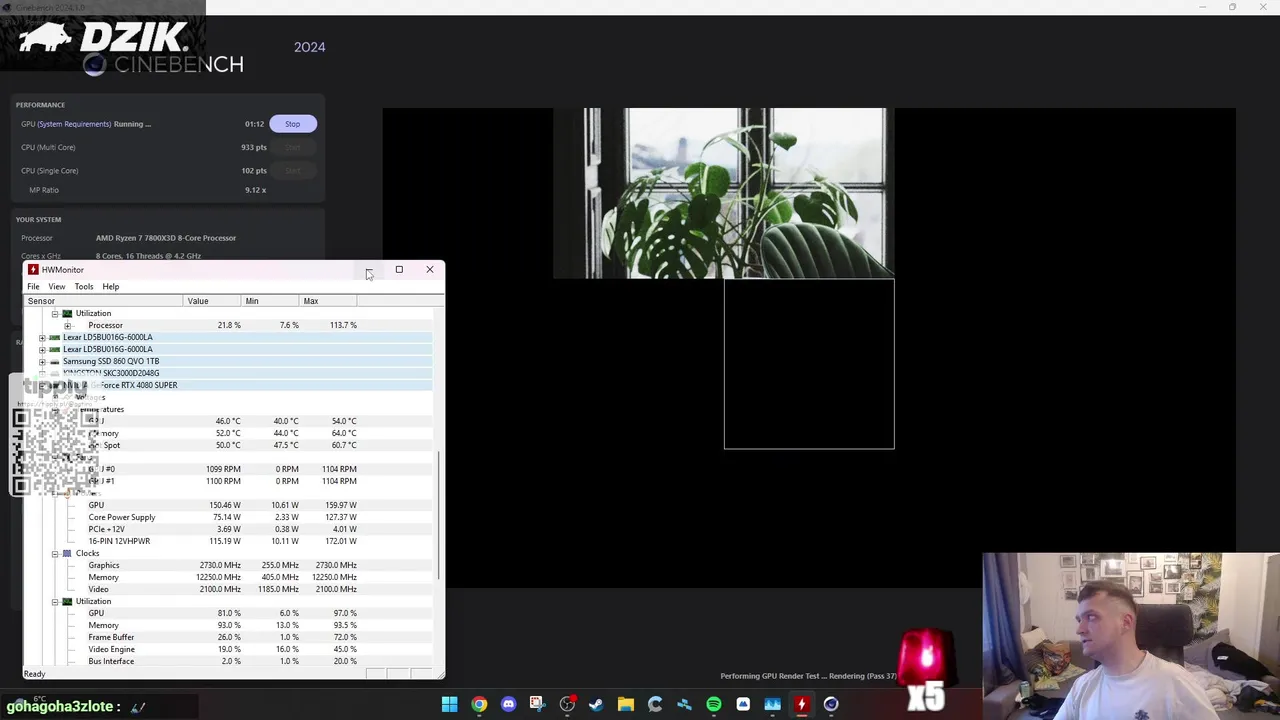Open the blue network-style app in the taskbar
This screenshot has width=1280, height=720.
684,704
